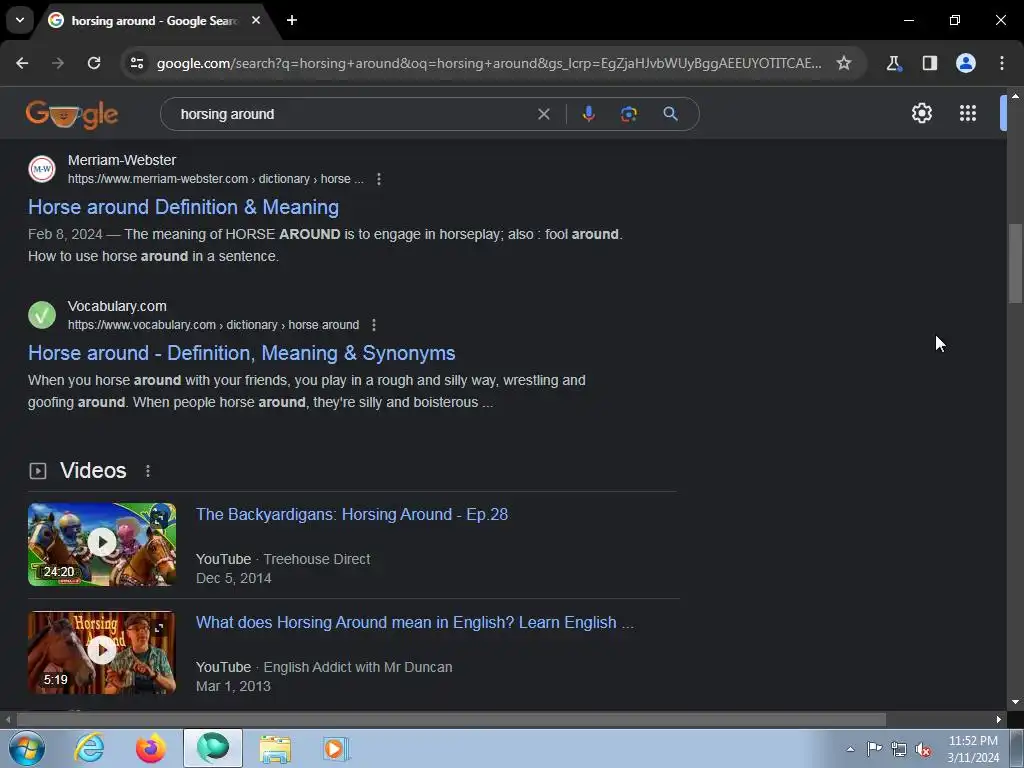
Task: Click the page scroll up arrow
Action: coord(1015,96)
